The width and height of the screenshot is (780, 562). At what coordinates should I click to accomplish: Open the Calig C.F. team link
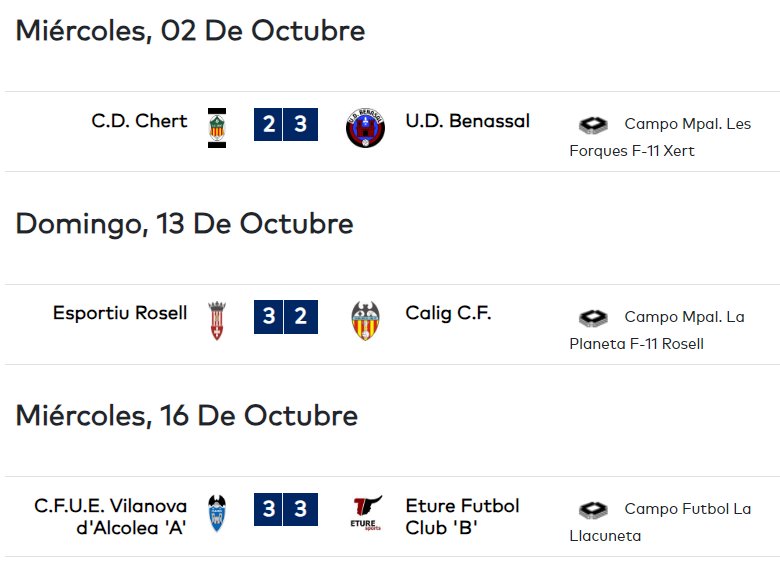448,313
